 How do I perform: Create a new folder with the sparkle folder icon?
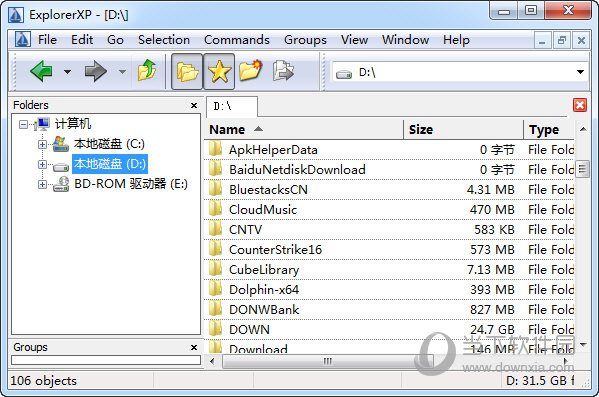[251, 71]
